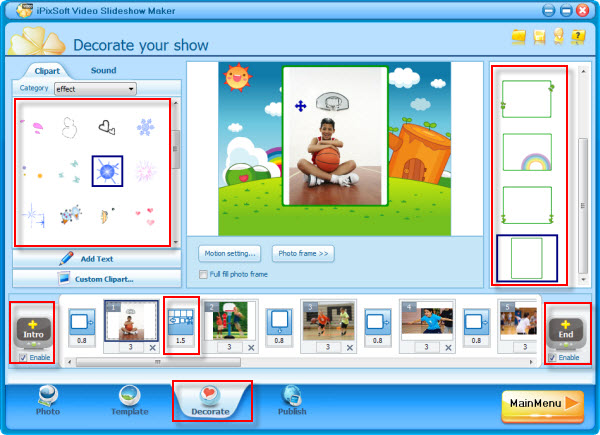Image resolution: width=600 pixels, height=435 pixels.
Task: Select the ice cream cluster clipart
Action: 70,215
